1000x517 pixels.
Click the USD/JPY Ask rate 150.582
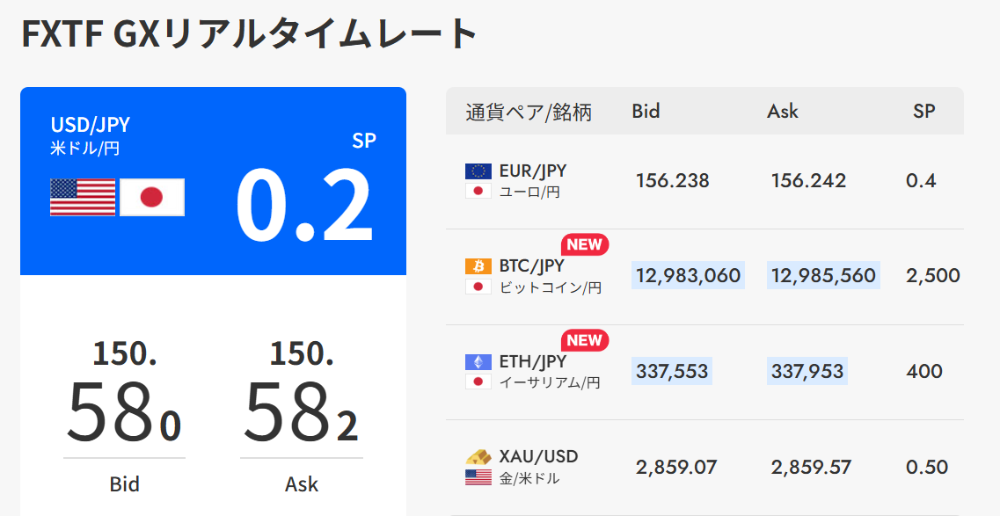click(x=301, y=397)
